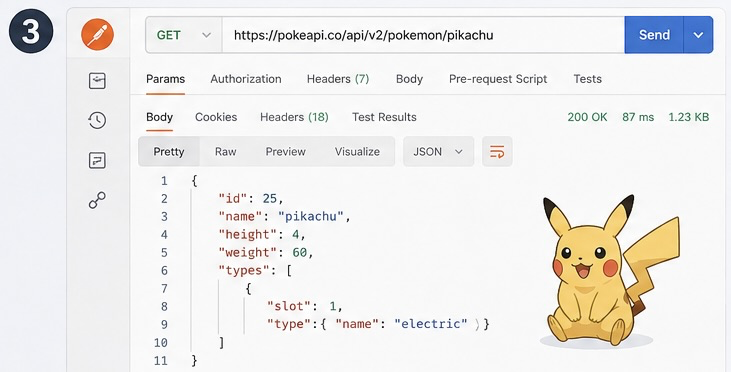The height and width of the screenshot is (372, 731).
Task: Click the Send button
Action: [x=654, y=35]
